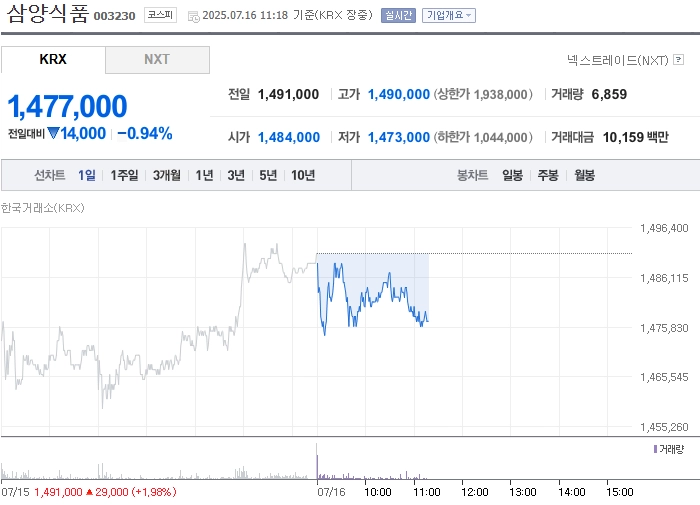Click the 저가 value 1,473,000
Image resolution: width=700 pixels, height=505 pixels.
399,137
